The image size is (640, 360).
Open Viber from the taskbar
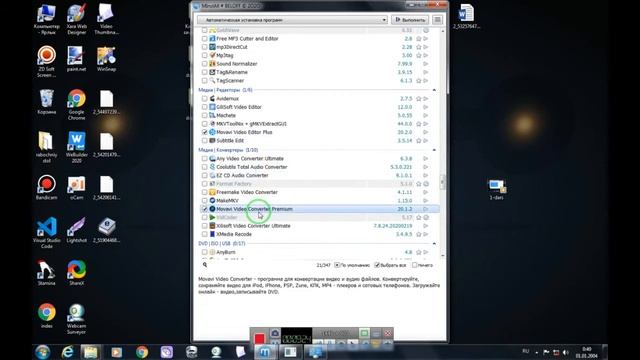click(167, 352)
